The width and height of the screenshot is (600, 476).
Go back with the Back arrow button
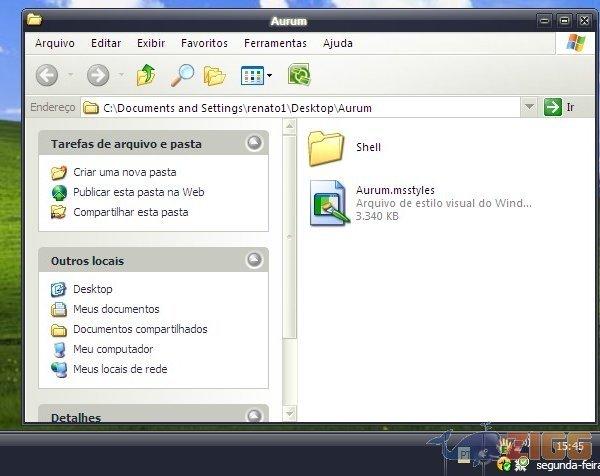47,75
